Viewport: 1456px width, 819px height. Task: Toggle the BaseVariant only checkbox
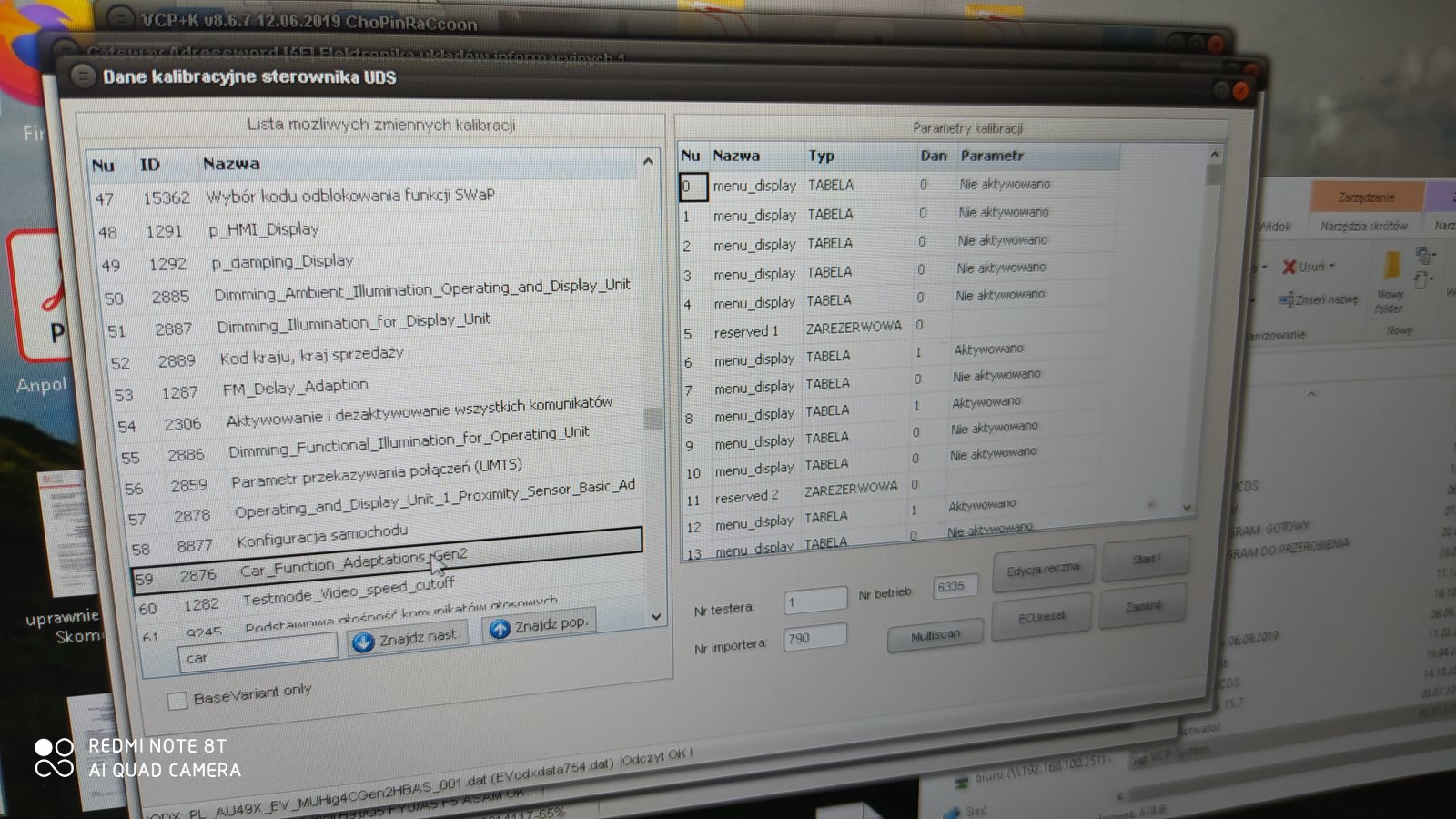177,700
